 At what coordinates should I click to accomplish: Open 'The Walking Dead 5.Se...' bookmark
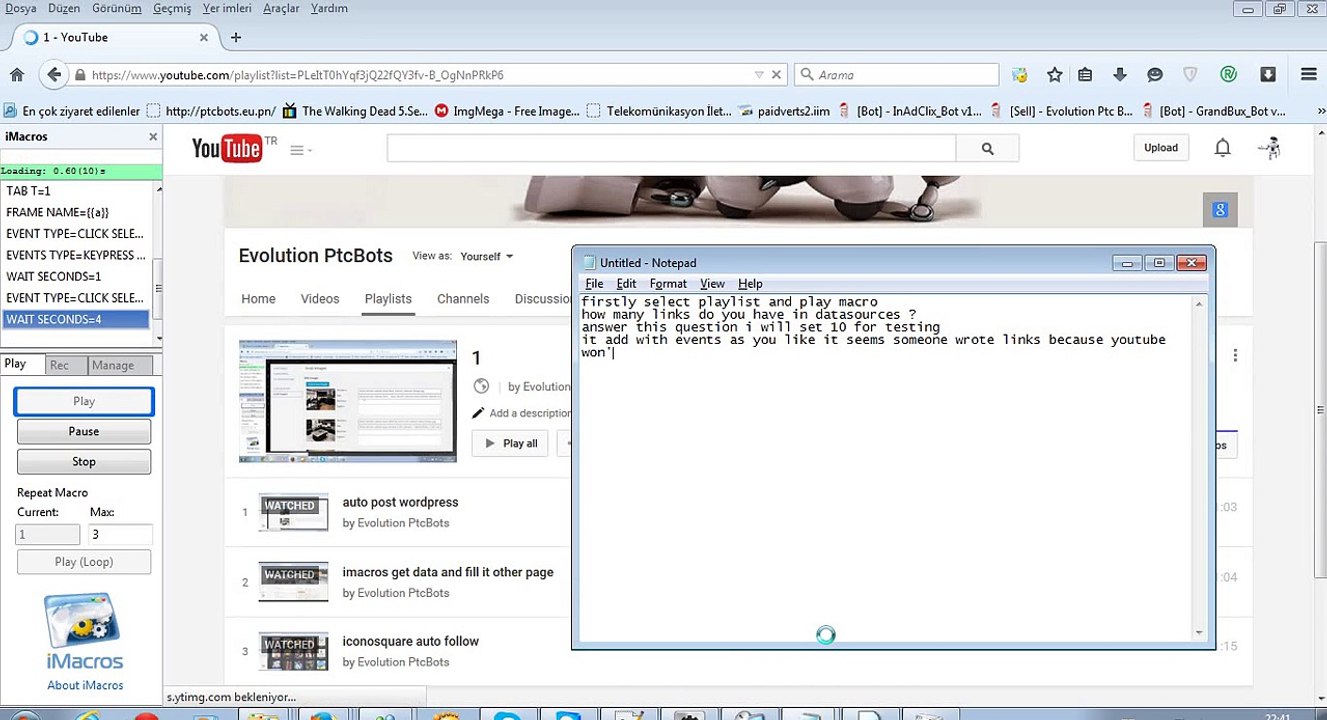356,112
